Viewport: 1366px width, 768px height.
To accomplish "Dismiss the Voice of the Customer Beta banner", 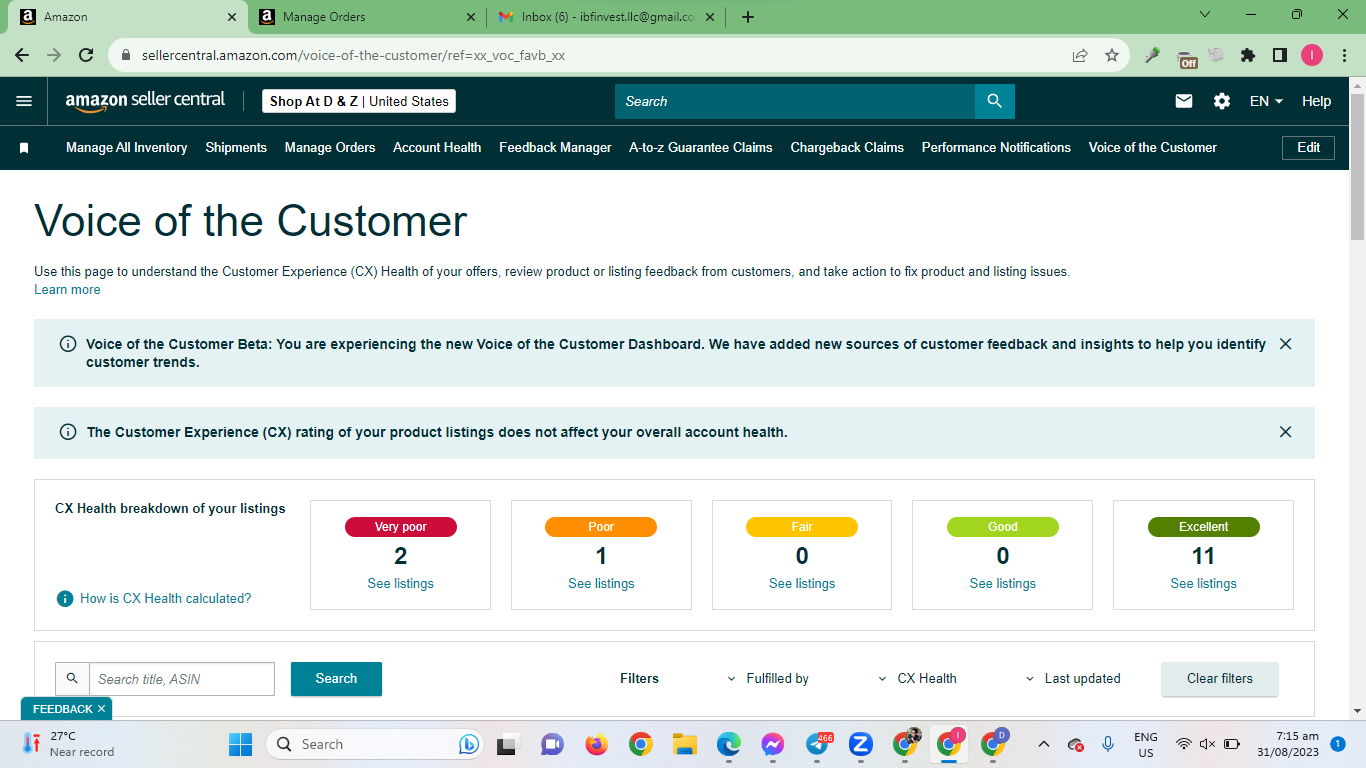I will 1286,344.
